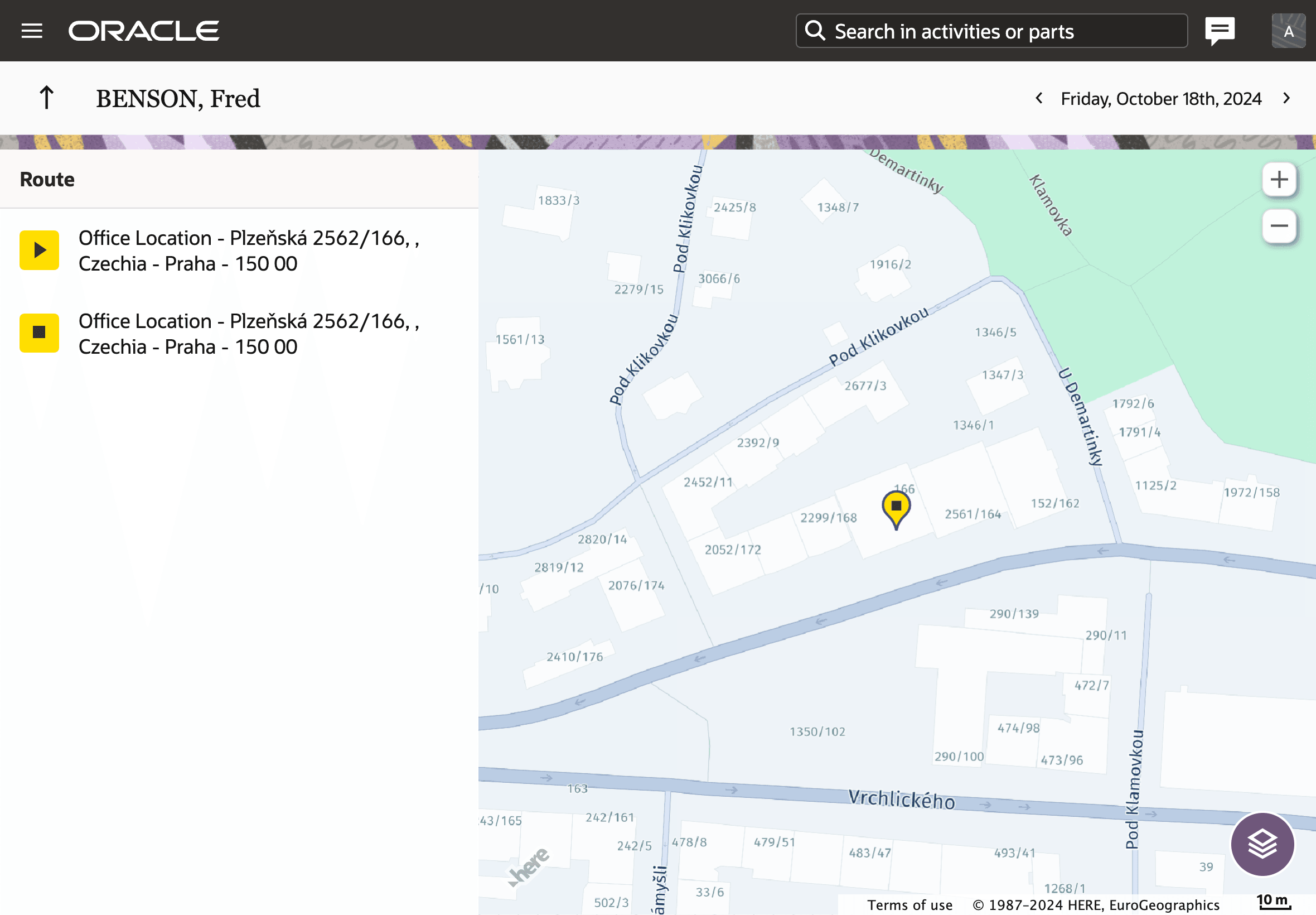Click the Oracle logo

pos(144,31)
